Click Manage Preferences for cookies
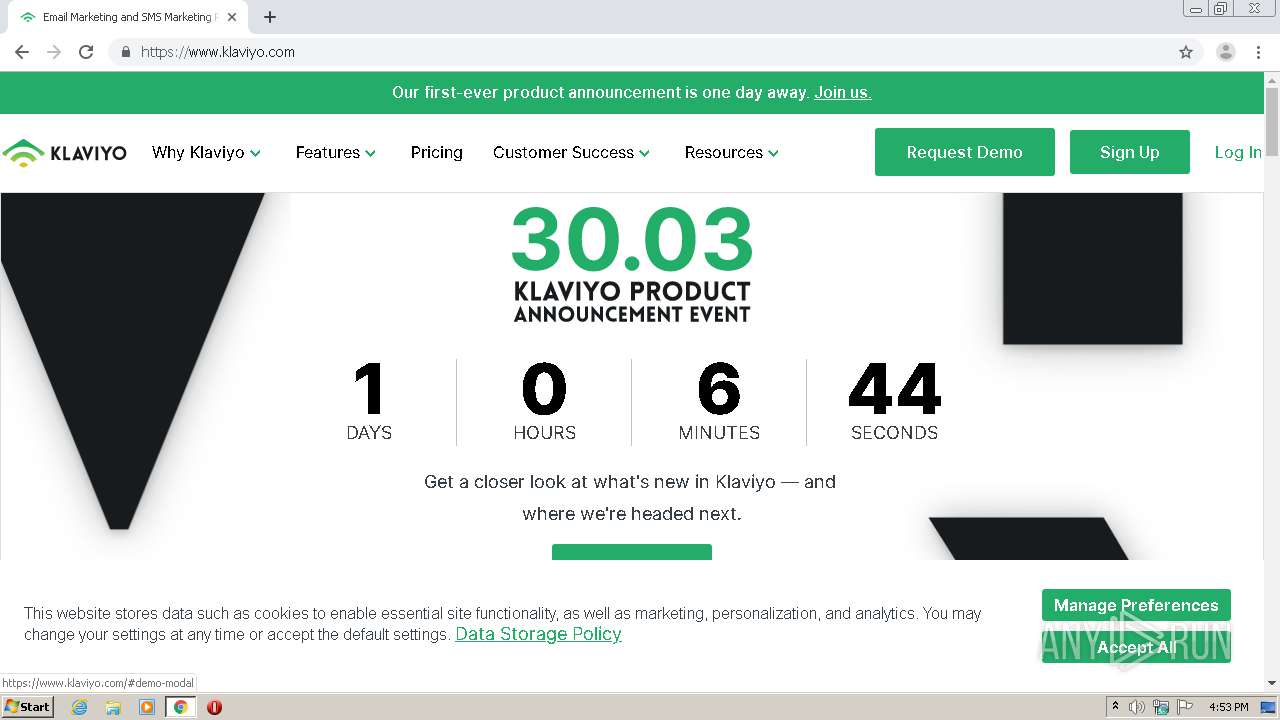Viewport: 1280px width, 720px height. (x=1136, y=605)
